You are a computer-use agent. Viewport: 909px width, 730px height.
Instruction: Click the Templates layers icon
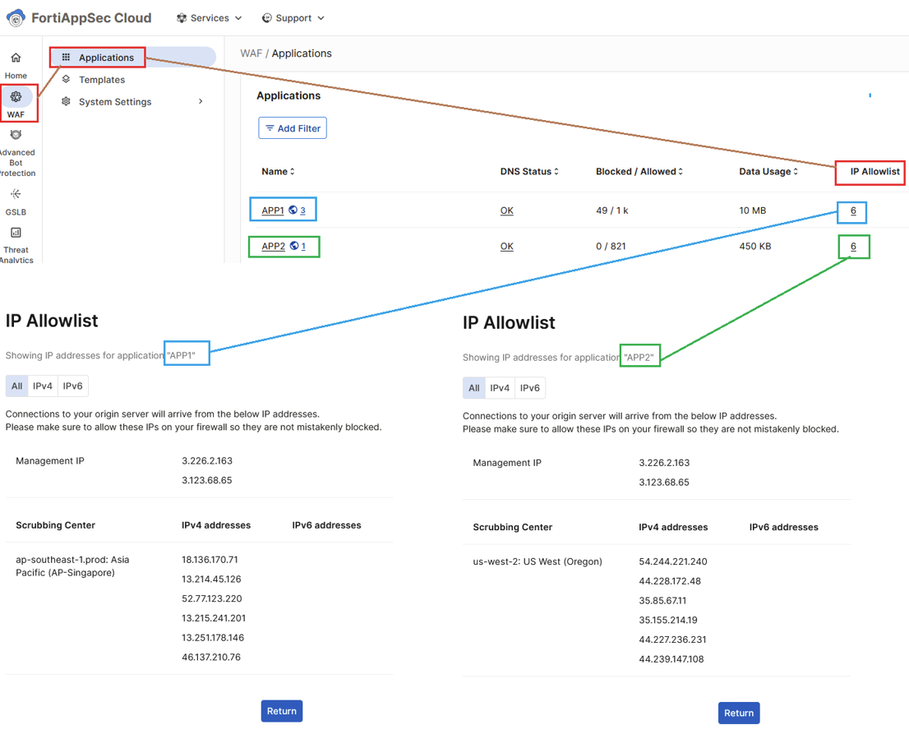(x=66, y=79)
